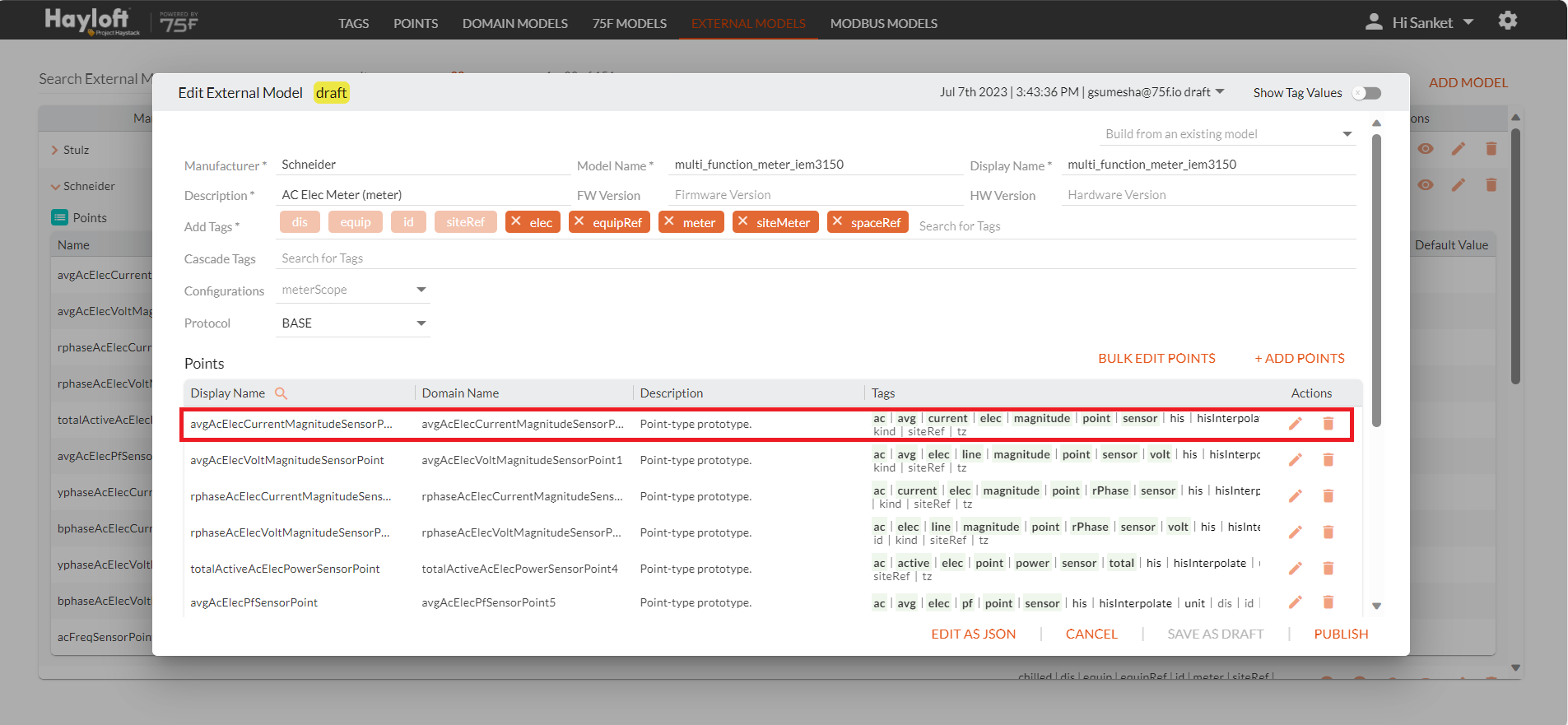Open the MODBUS MODELS tab

click(884, 23)
